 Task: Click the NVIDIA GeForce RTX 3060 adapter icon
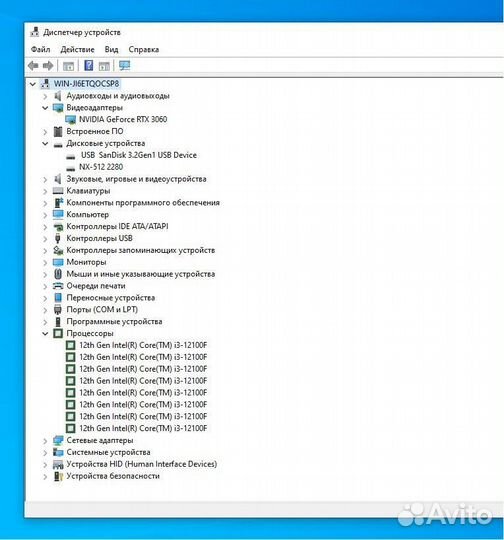pos(70,120)
